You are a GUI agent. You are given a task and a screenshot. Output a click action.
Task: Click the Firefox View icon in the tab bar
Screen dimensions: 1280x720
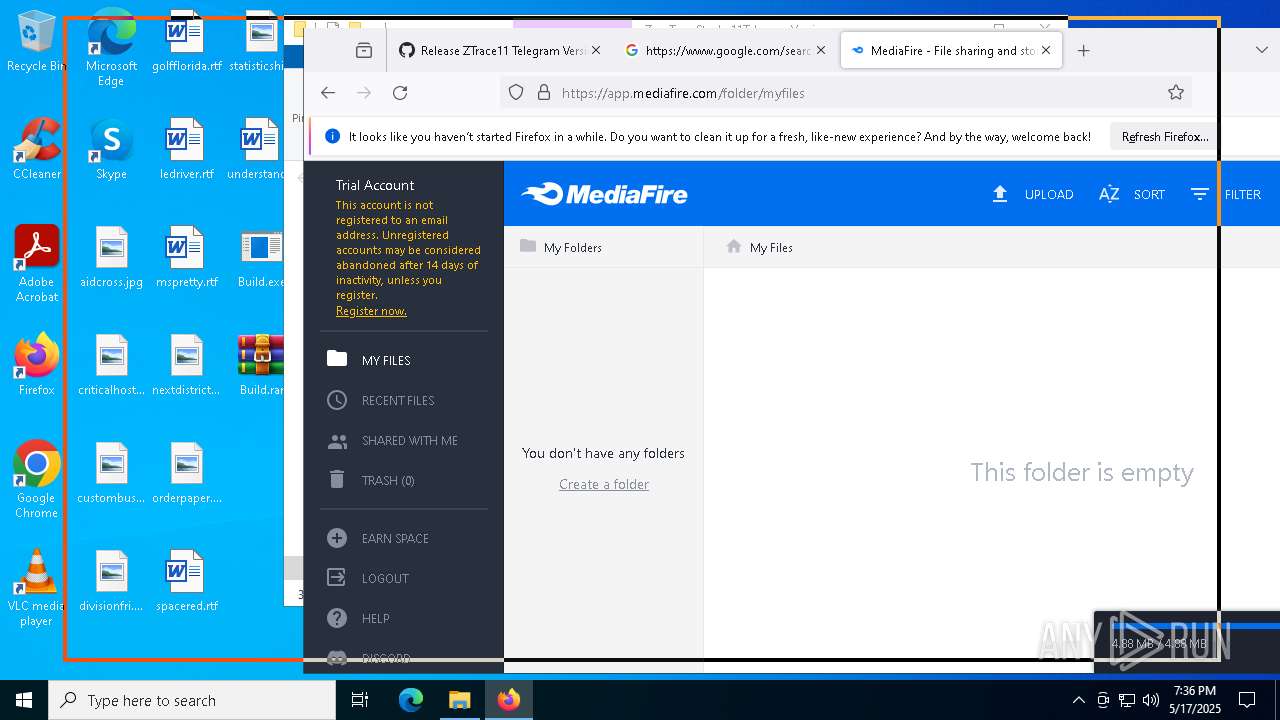(x=364, y=51)
